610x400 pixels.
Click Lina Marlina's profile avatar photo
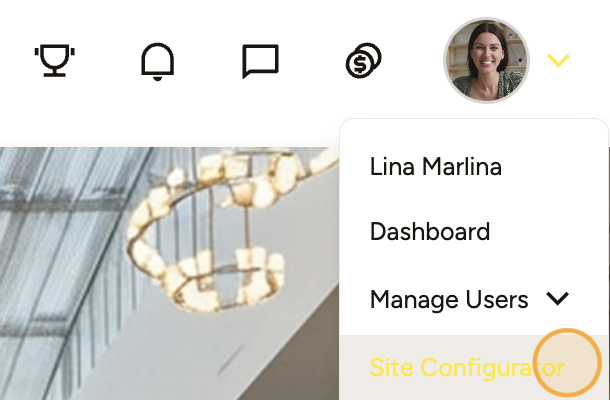click(x=486, y=60)
